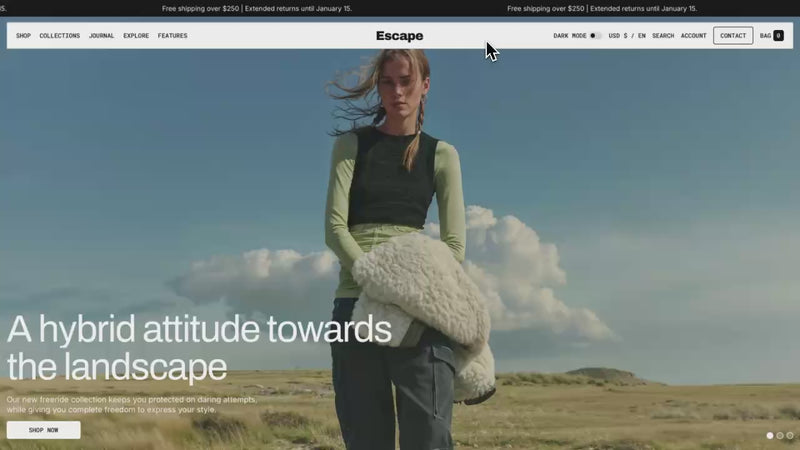The width and height of the screenshot is (800, 450).
Task: Open the Explore menu item
Action: tap(136, 36)
